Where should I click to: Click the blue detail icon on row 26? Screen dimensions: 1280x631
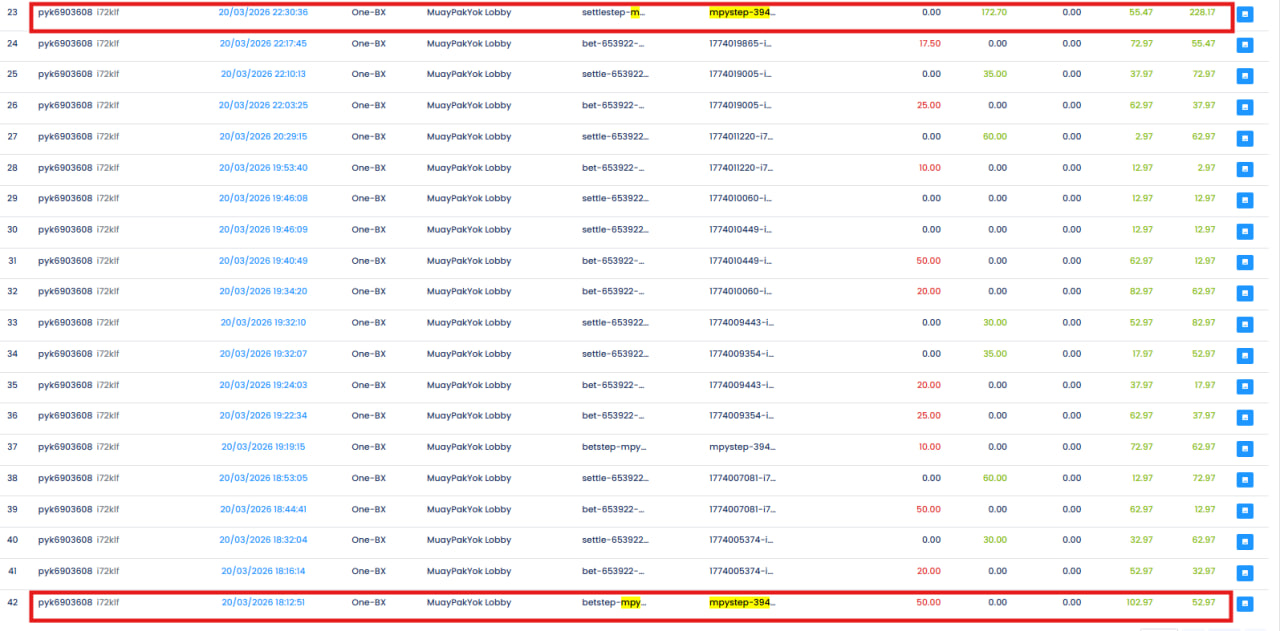pyautogui.click(x=1244, y=107)
